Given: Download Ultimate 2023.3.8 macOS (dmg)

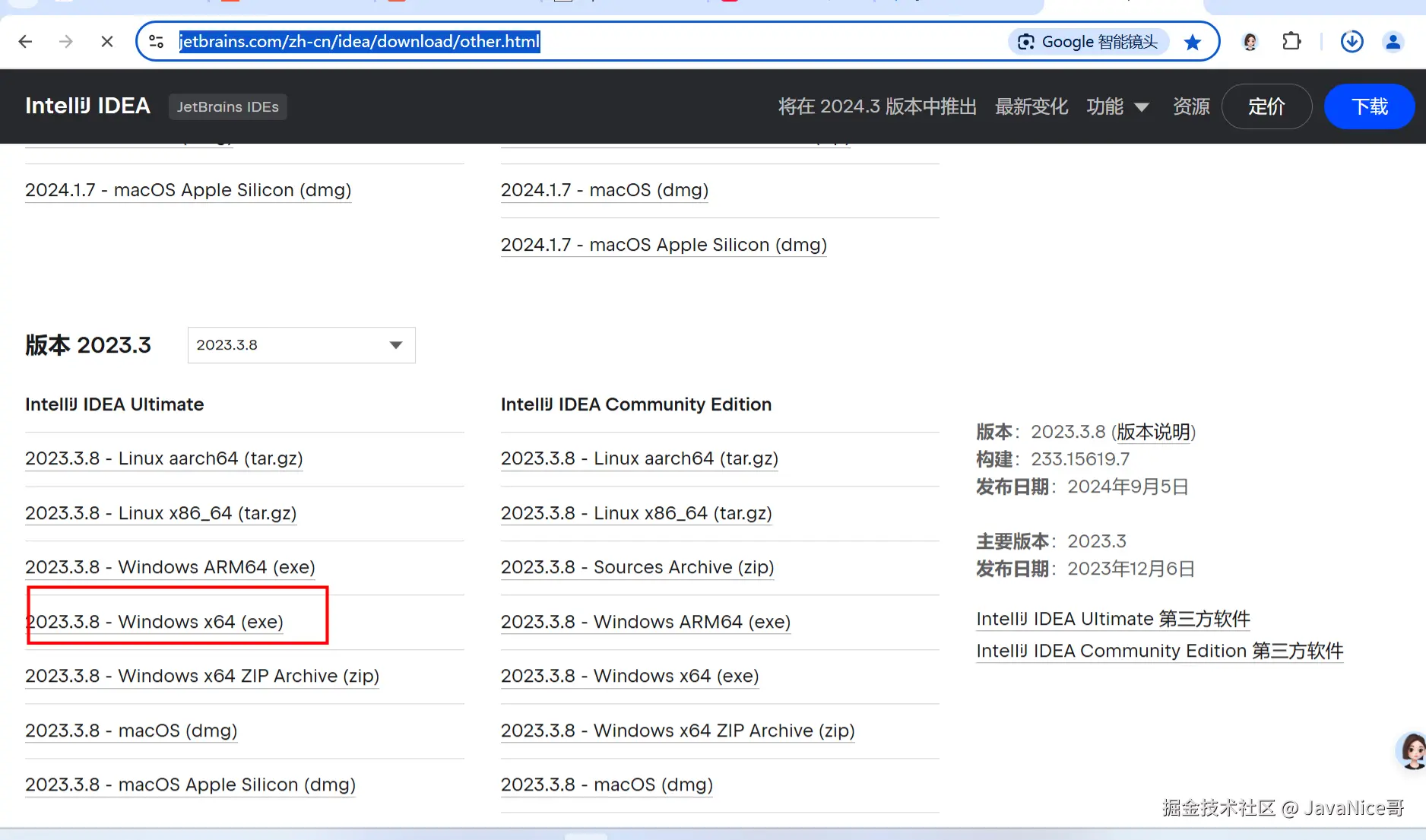Looking at the screenshot, I should [x=132, y=731].
